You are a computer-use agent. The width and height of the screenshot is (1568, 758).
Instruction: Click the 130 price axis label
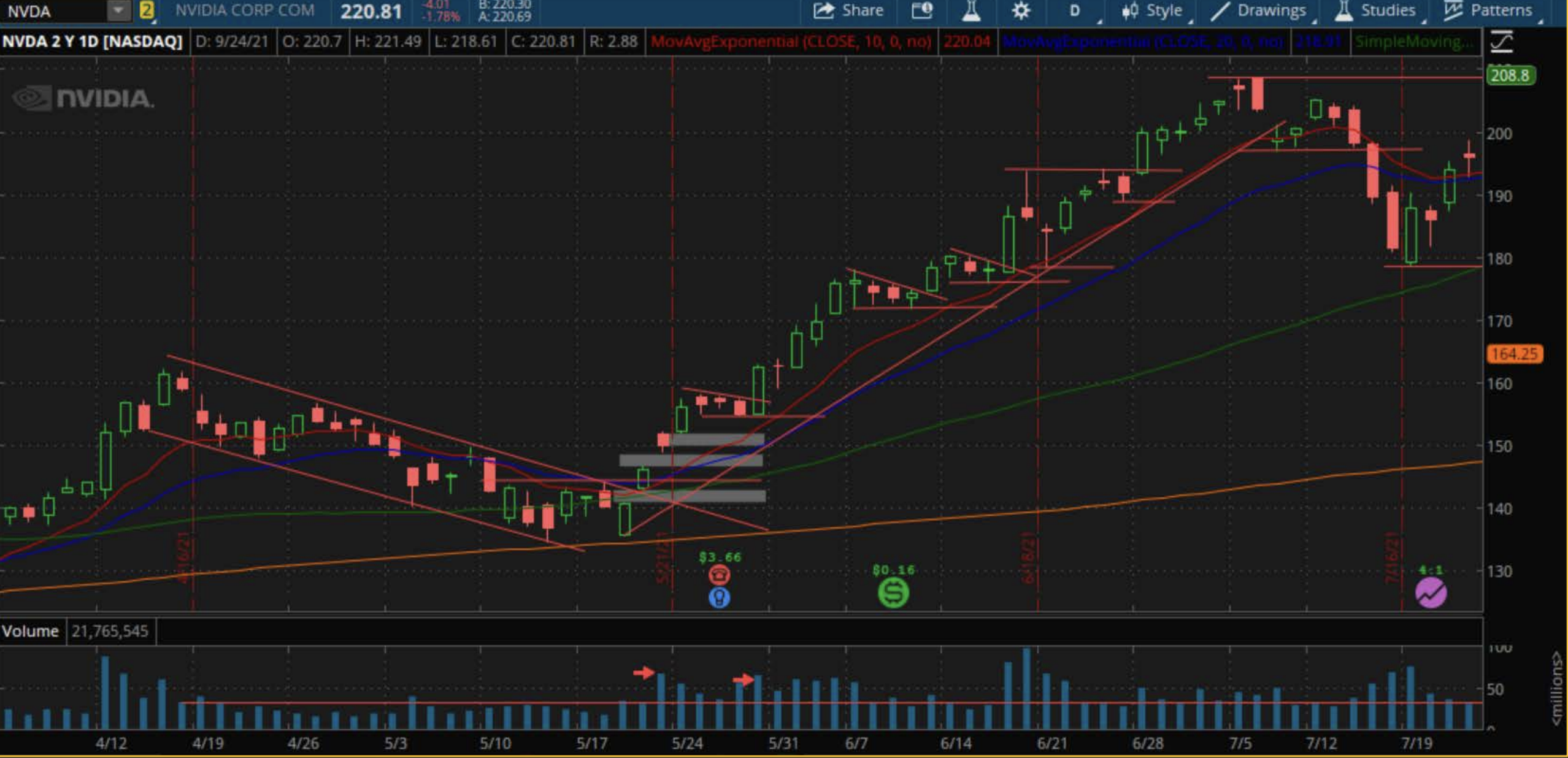(x=1499, y=571)
